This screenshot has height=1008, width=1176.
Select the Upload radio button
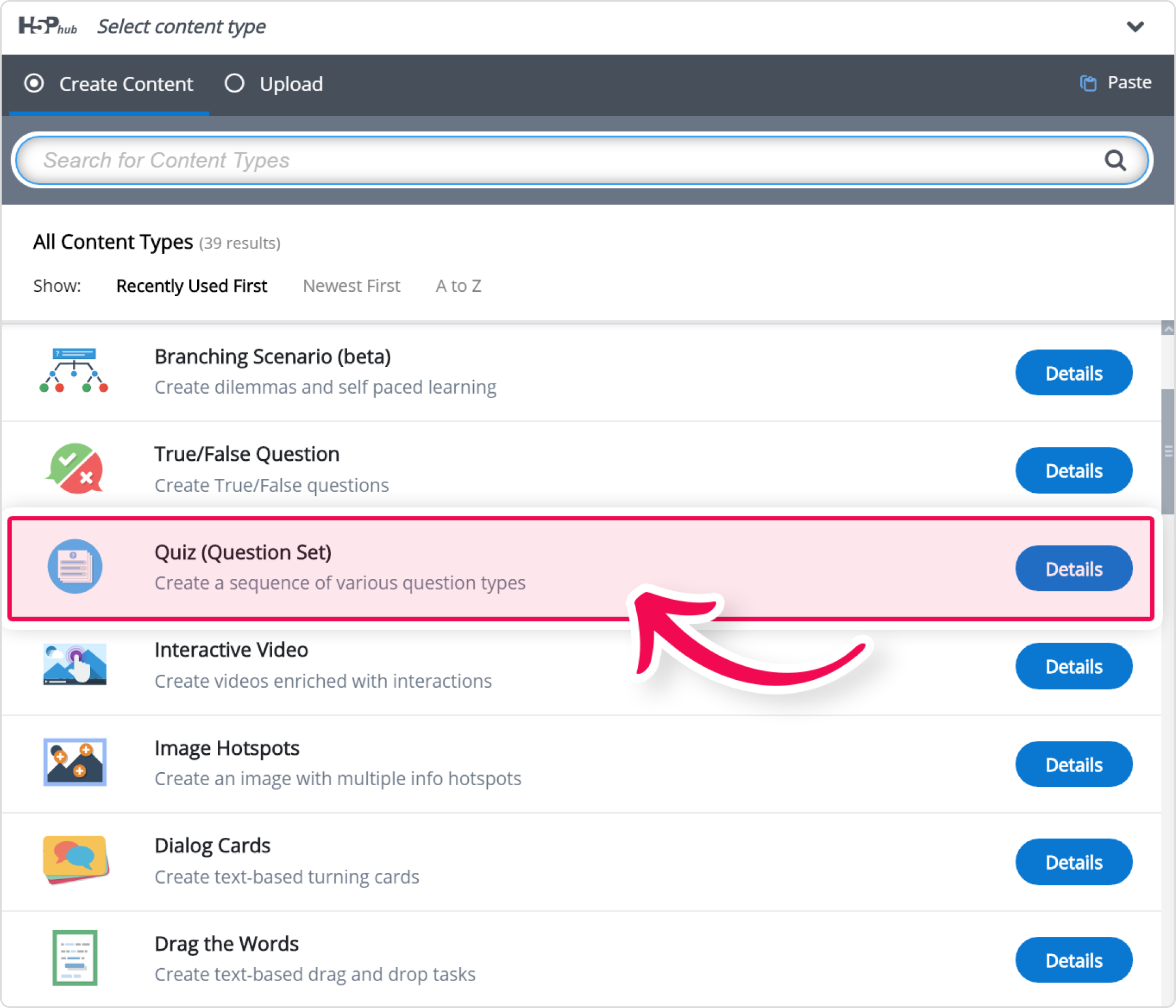click(234, 84)
